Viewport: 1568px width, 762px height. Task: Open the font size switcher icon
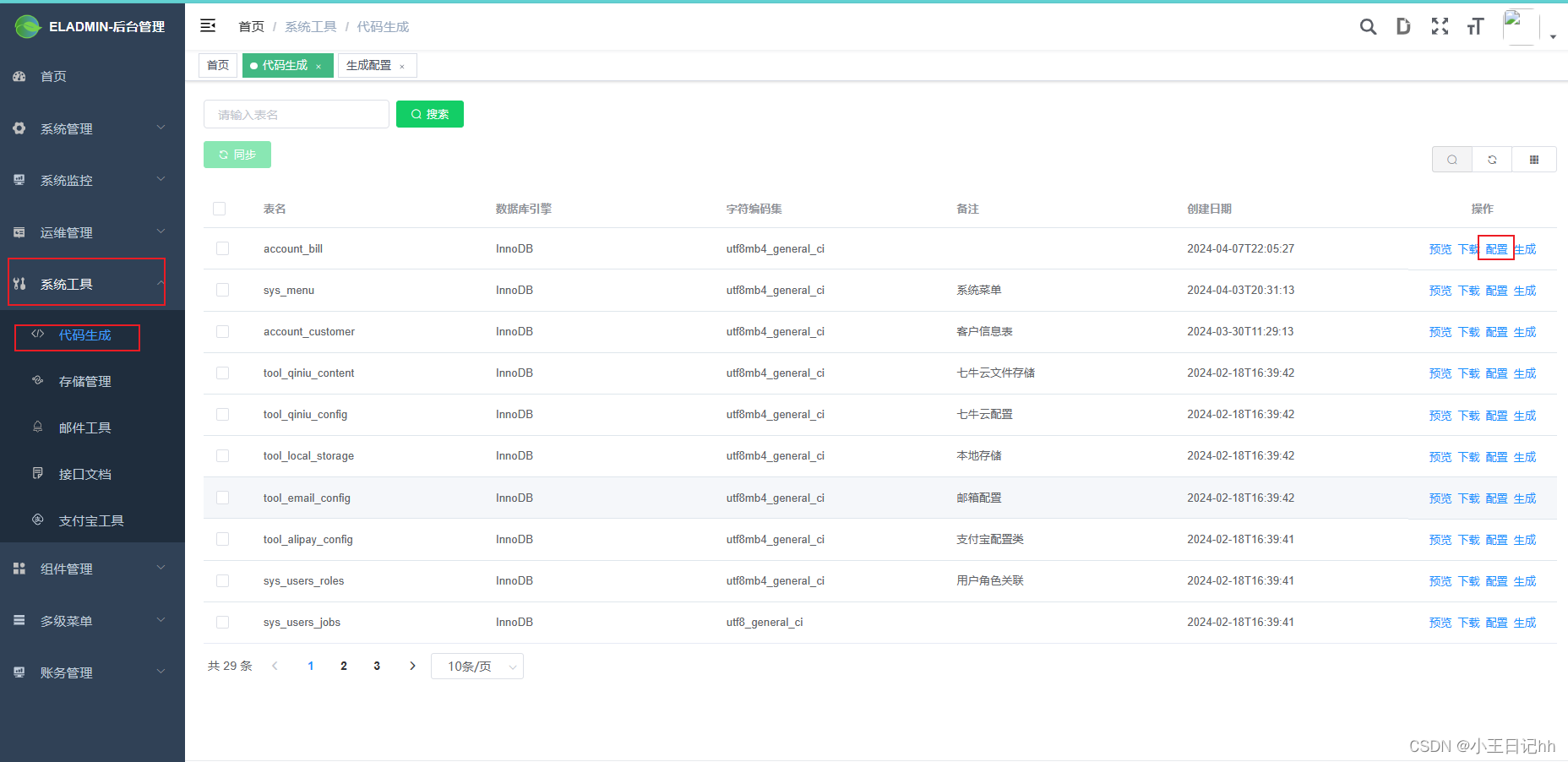click(x=1475, y=27)
